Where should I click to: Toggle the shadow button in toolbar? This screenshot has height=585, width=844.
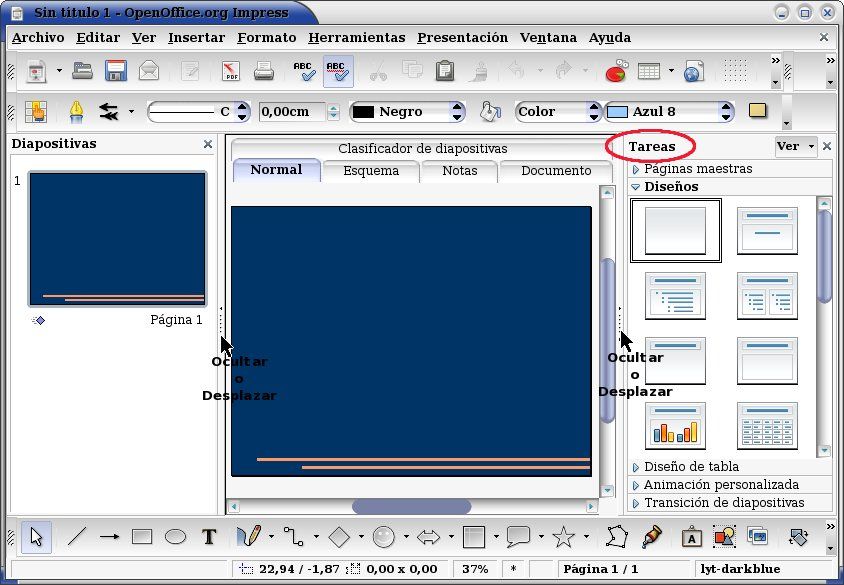757,111
